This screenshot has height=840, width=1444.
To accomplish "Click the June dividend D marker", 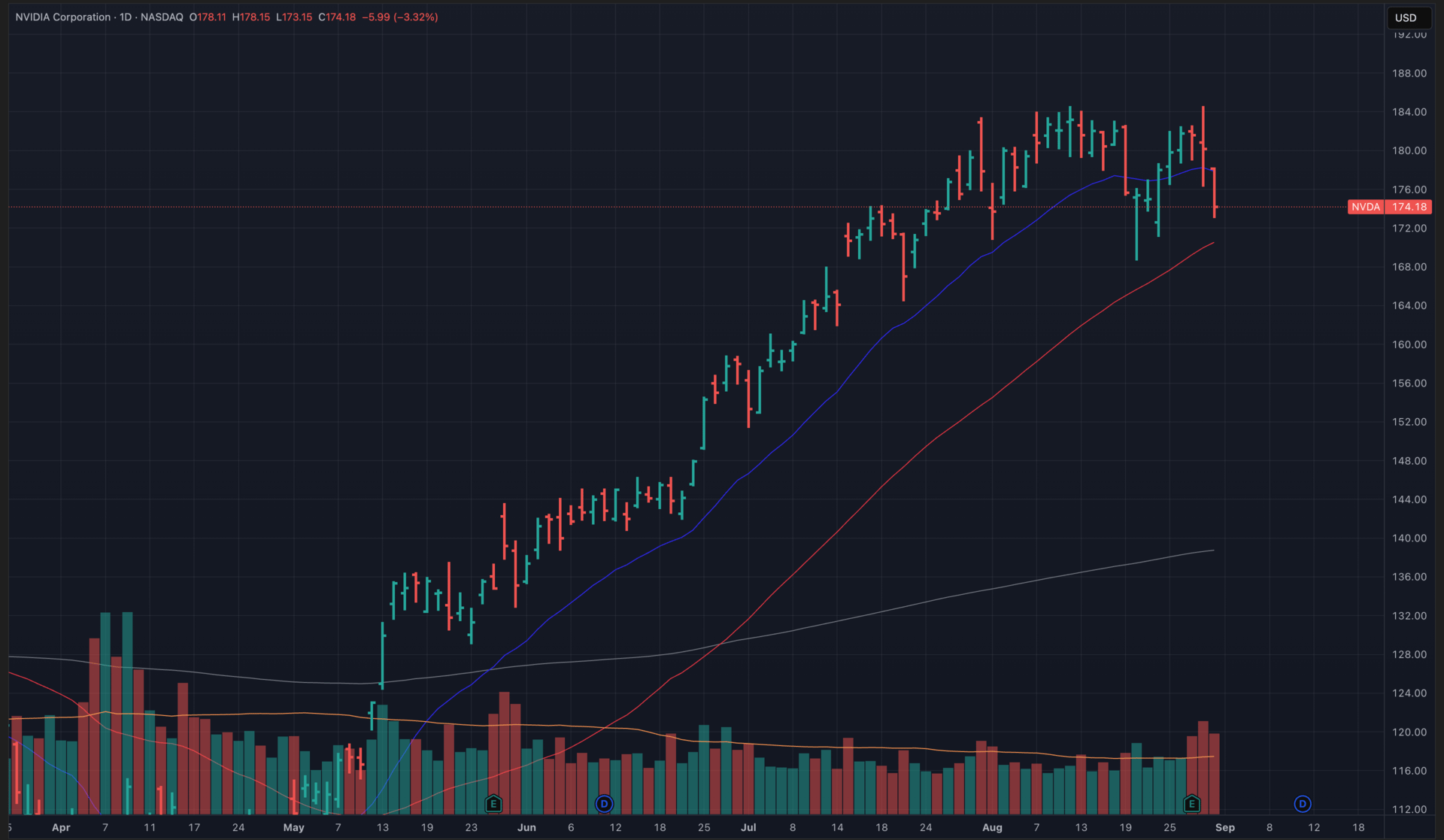I will [604, 804].
